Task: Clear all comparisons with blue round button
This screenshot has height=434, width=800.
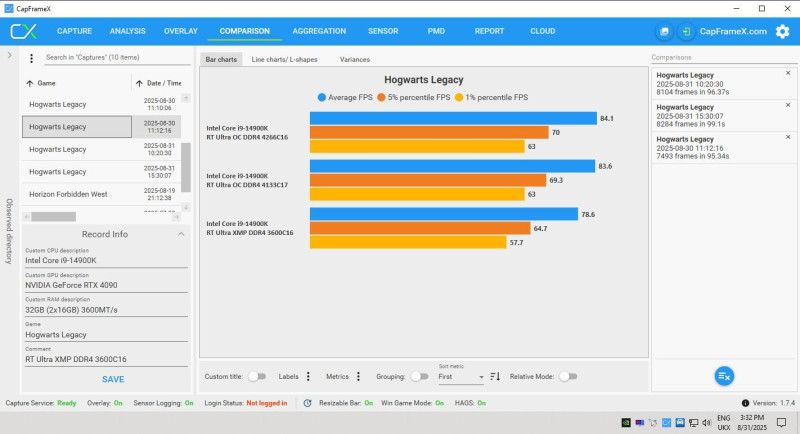Action: (724, 376)
